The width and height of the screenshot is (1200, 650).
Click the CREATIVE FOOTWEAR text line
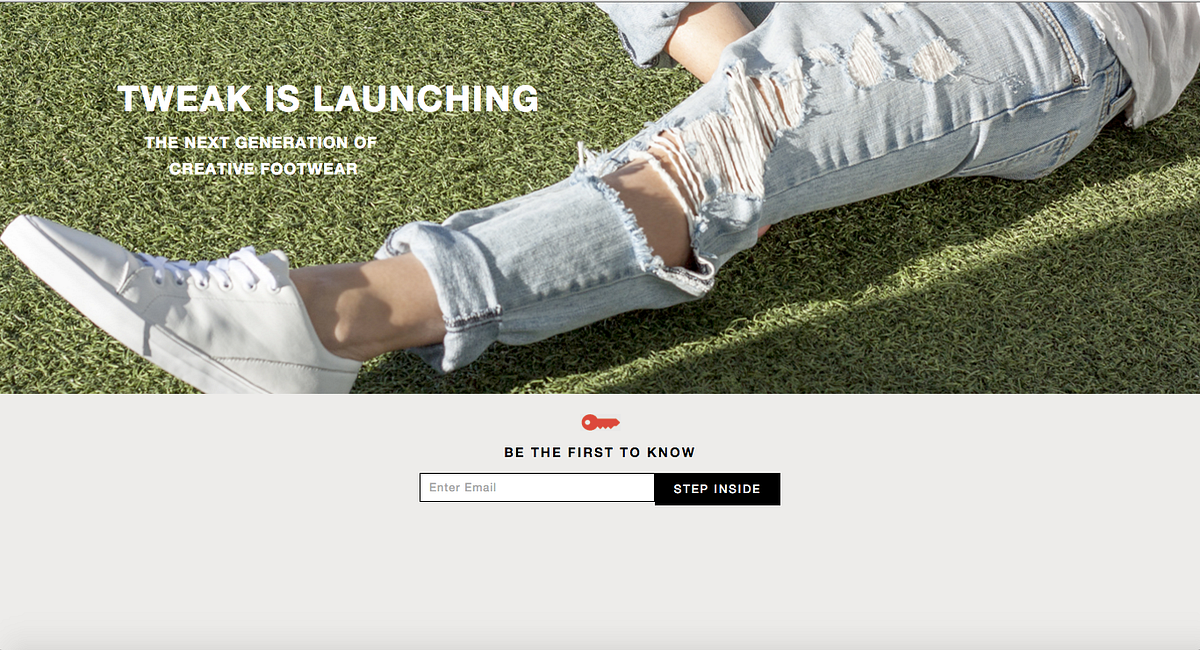263,169
